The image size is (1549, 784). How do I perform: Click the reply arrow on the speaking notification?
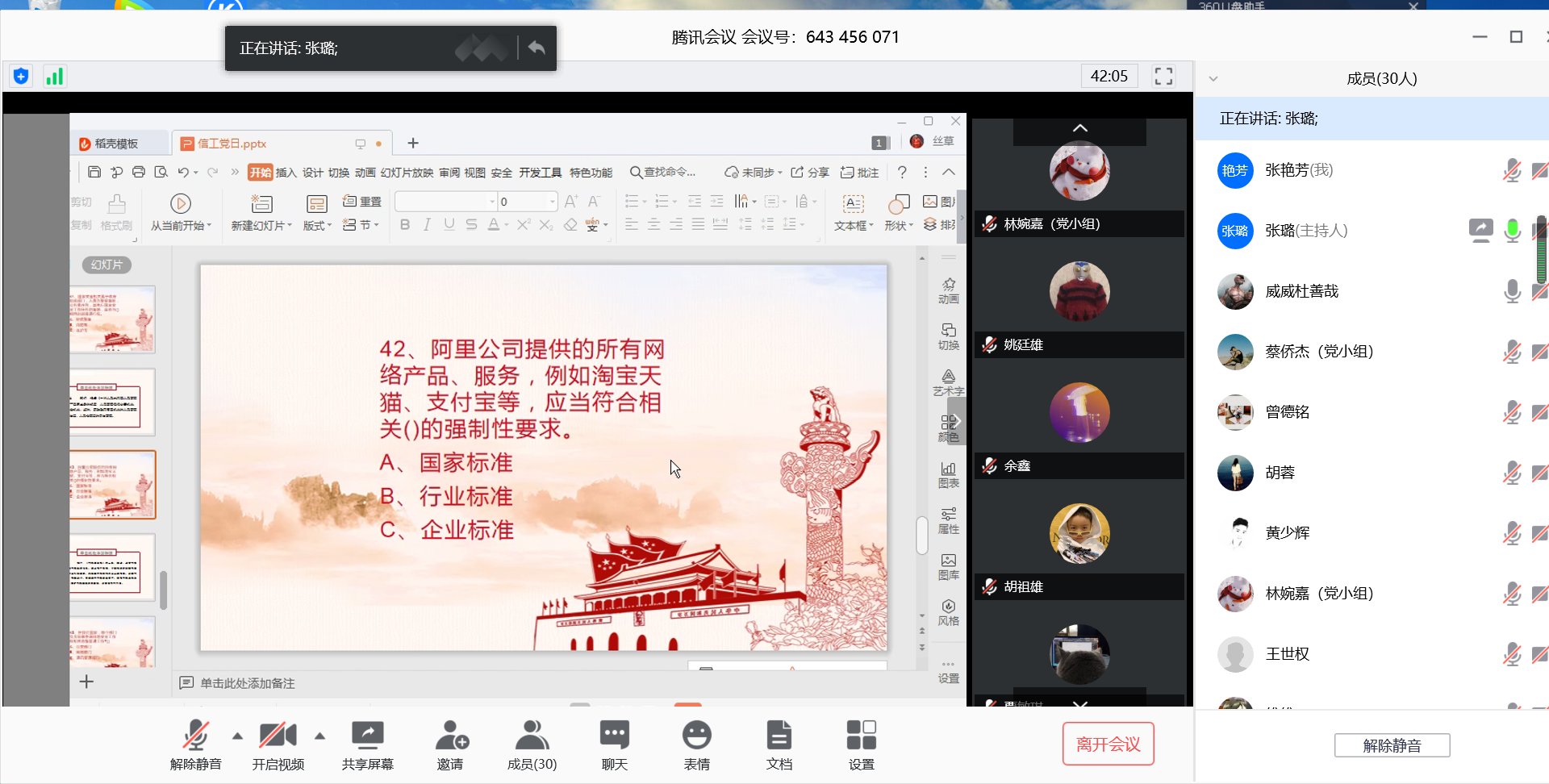(x=537, y=48)
